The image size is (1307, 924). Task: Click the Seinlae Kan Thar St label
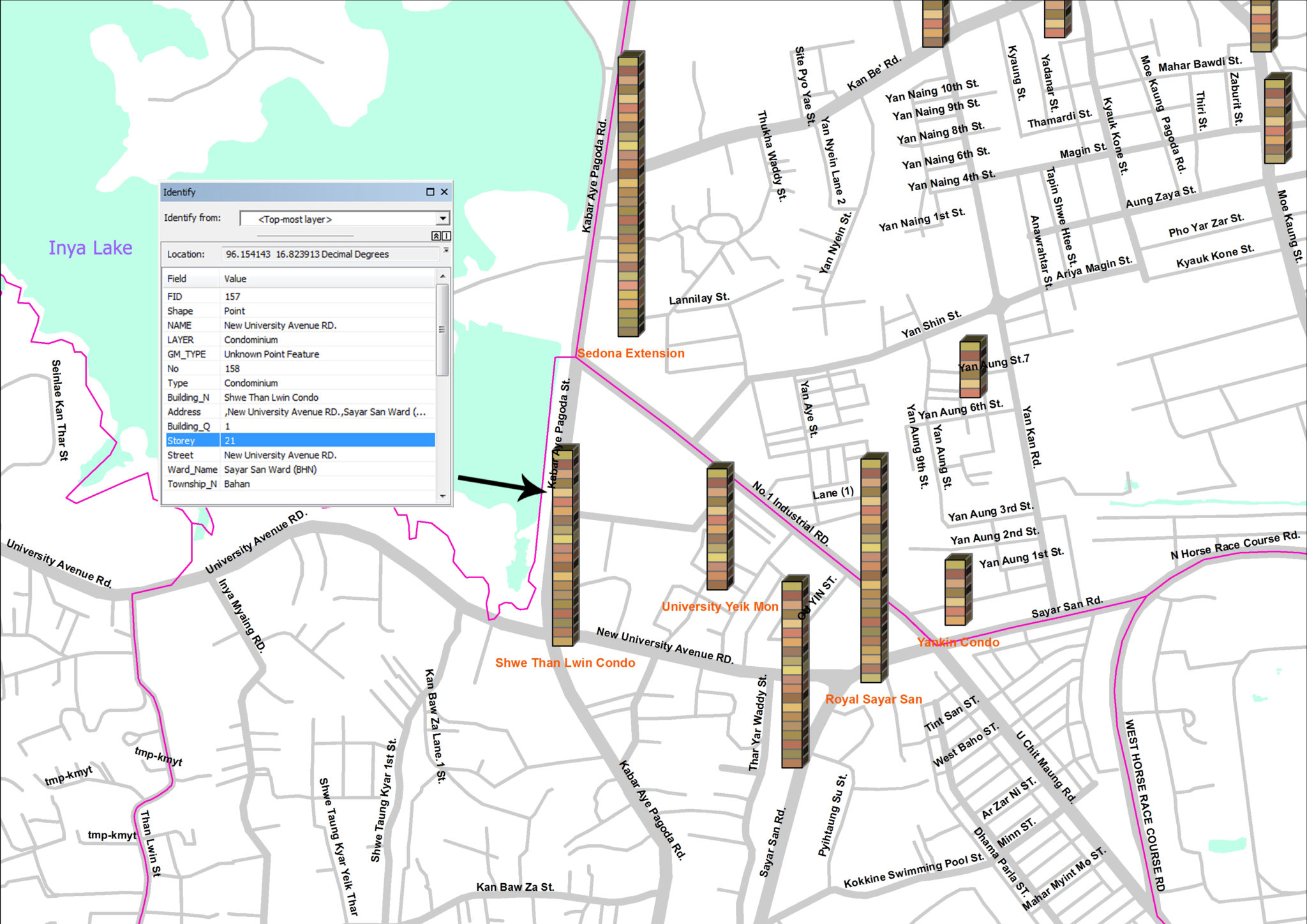59,410
